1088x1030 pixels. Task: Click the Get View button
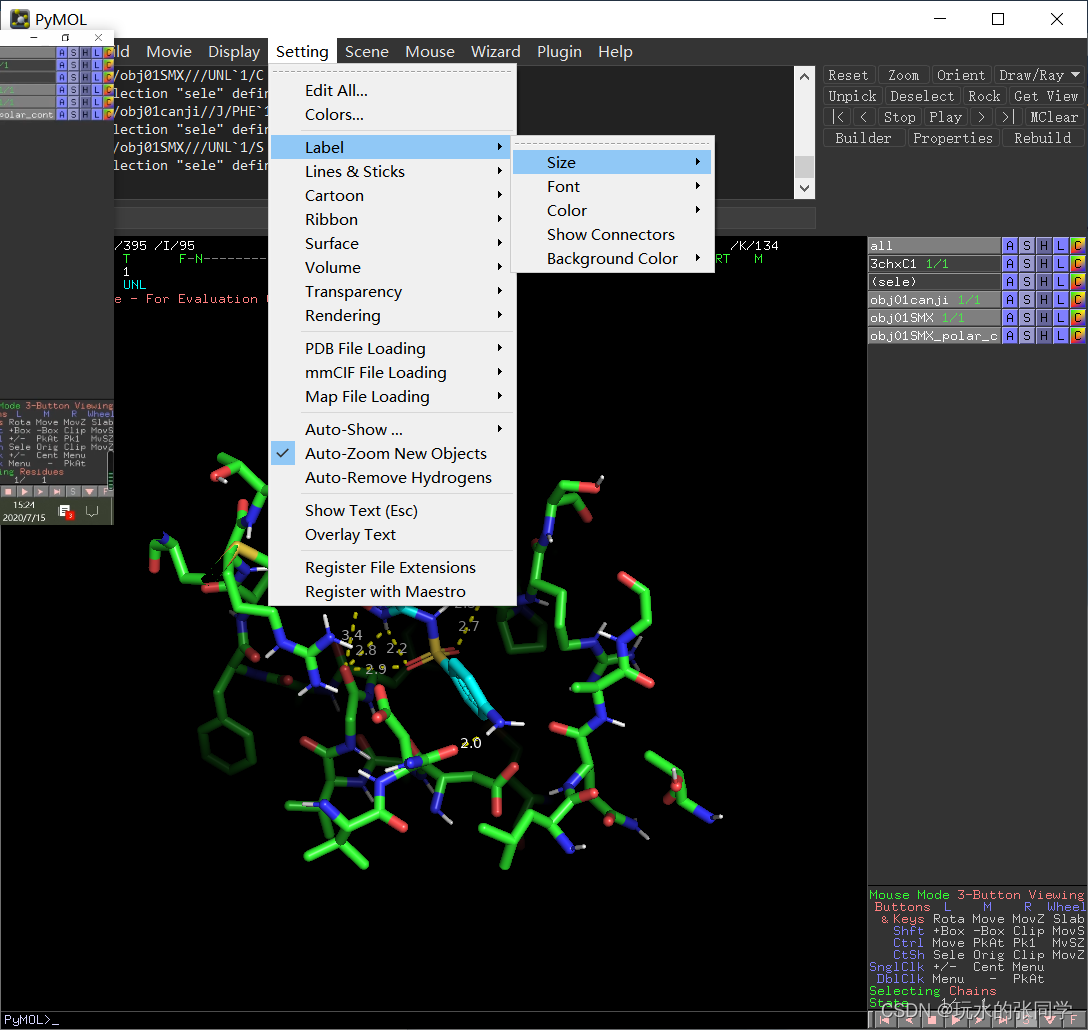pyautogui.click(x=1046, y=96)
